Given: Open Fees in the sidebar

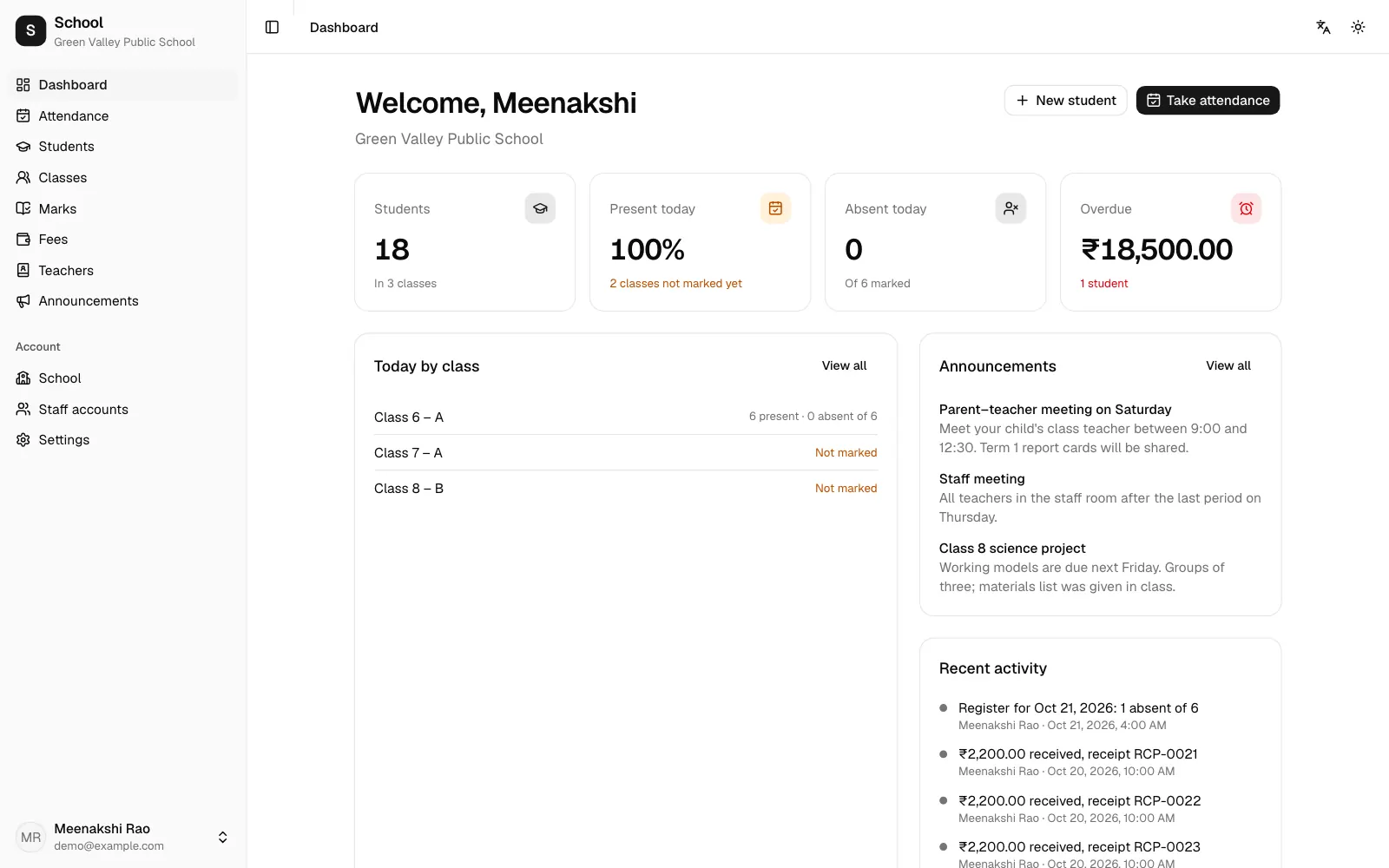Looking at the screenshot, I should click(123, 240).
